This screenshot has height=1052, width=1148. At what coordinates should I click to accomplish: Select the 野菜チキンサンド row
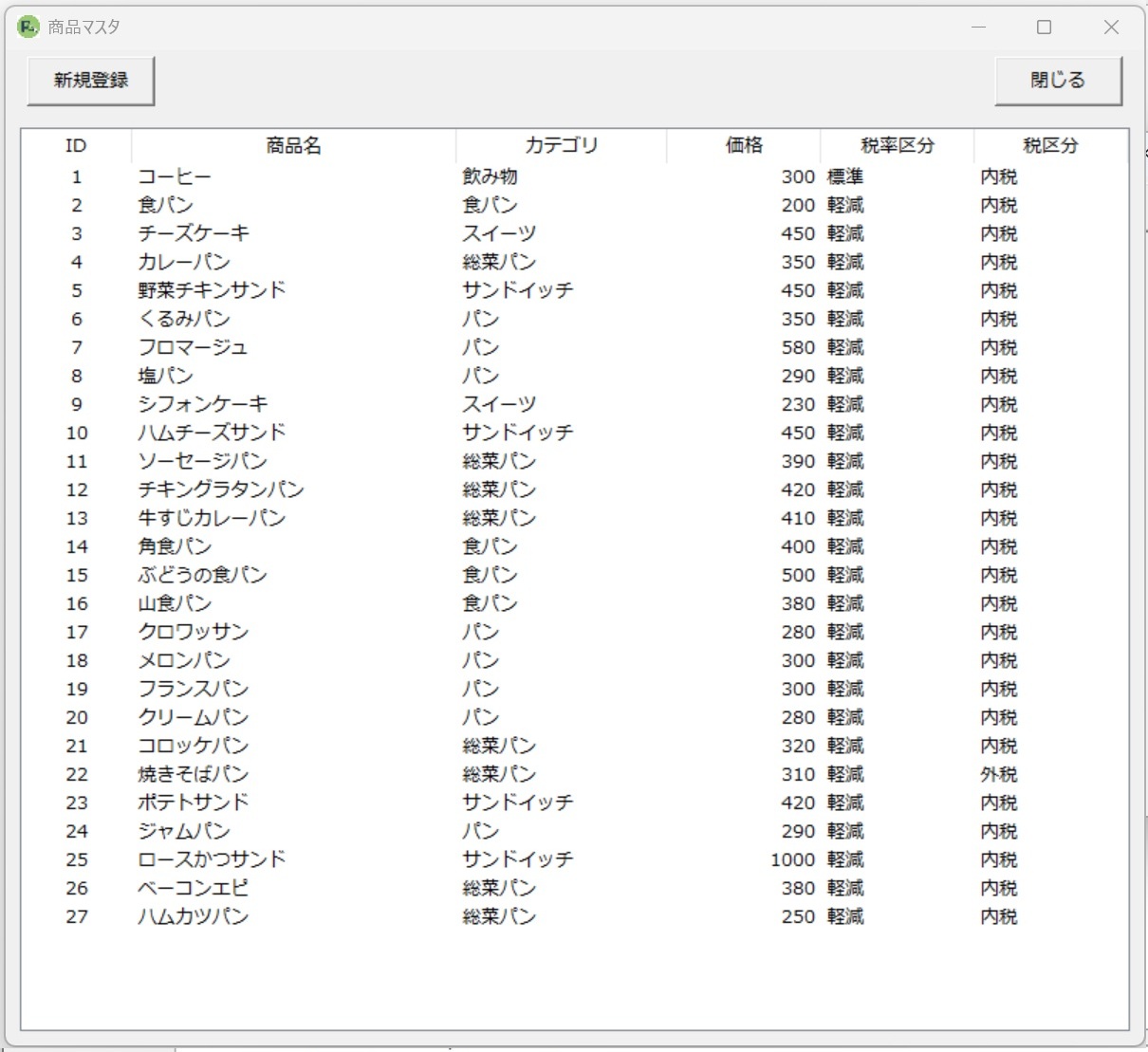212,291
